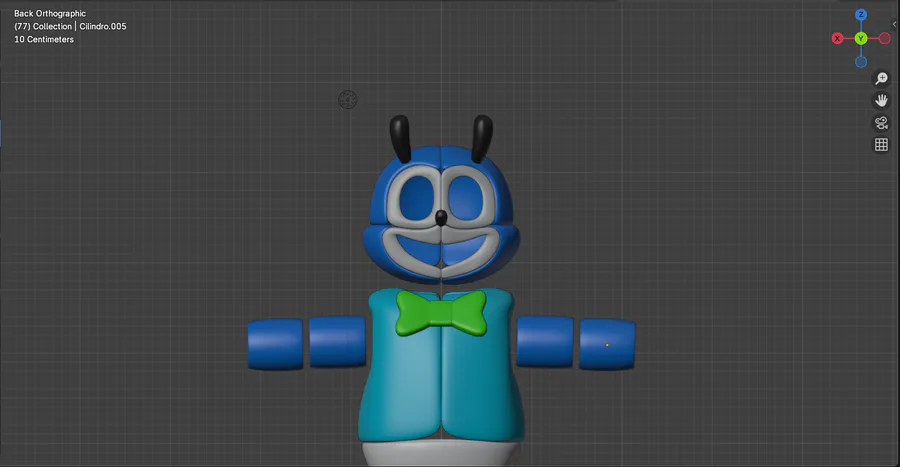This screenshot has width=900, height=467.
Task: Click the '10 Centimeters' grid scale text
Action: 44,40
